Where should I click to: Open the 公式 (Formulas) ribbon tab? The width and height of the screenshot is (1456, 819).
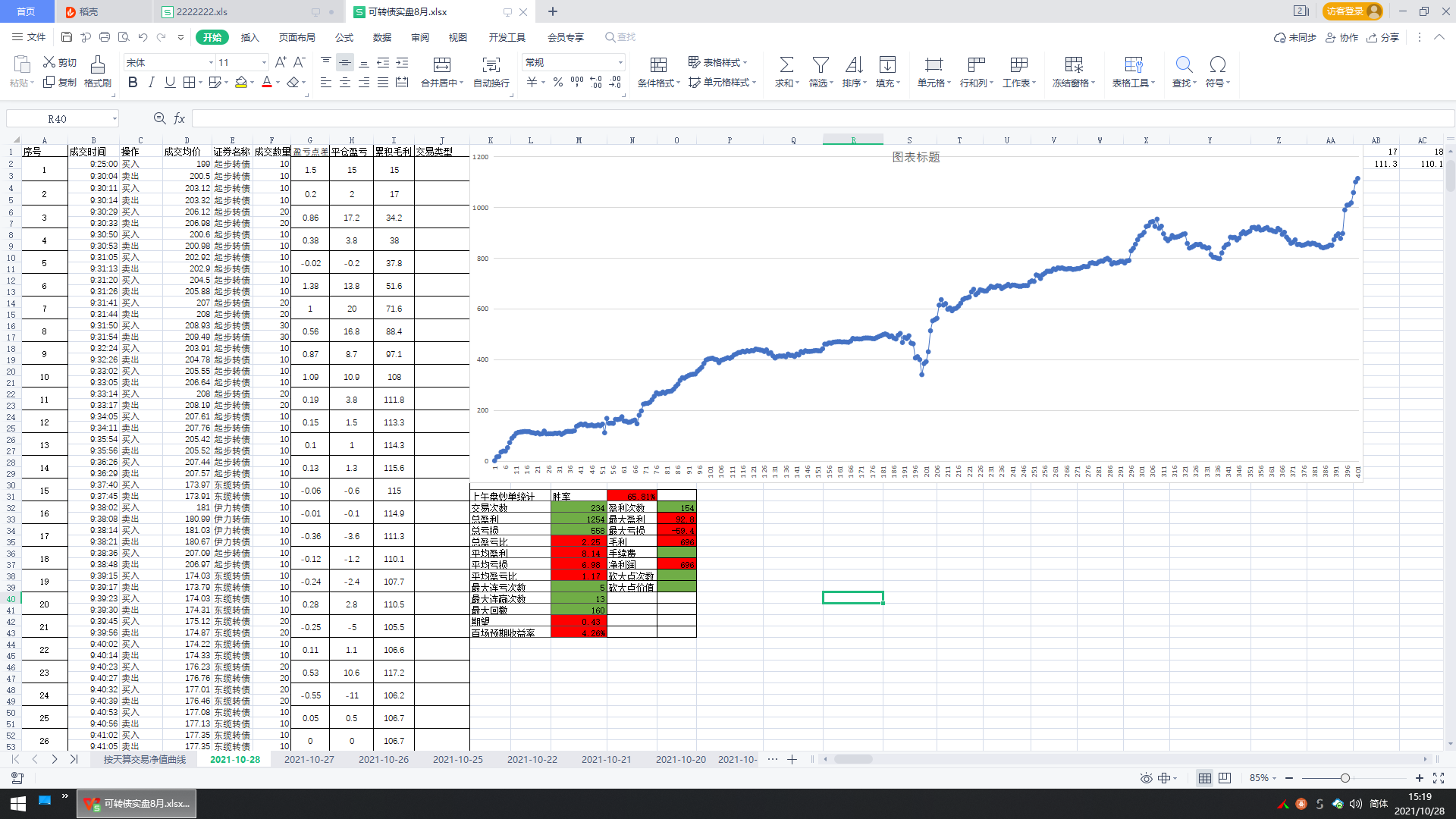click(344, 37)
